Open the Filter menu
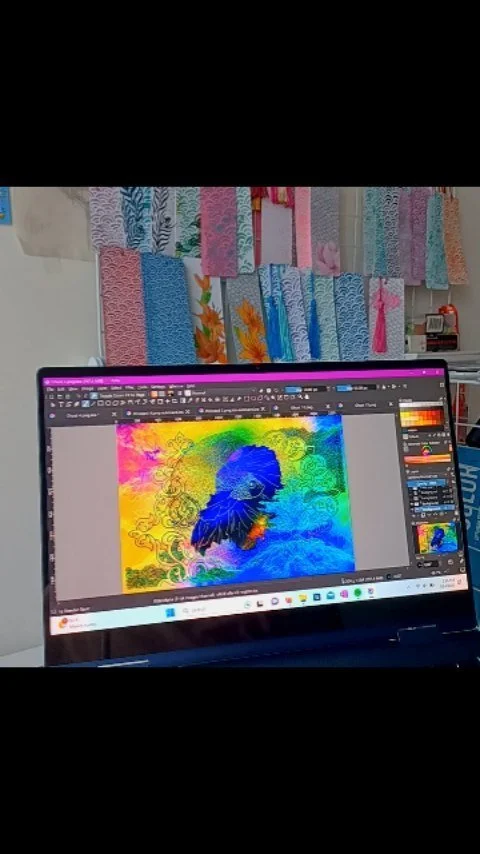480x854 pixels. (129, 388)
